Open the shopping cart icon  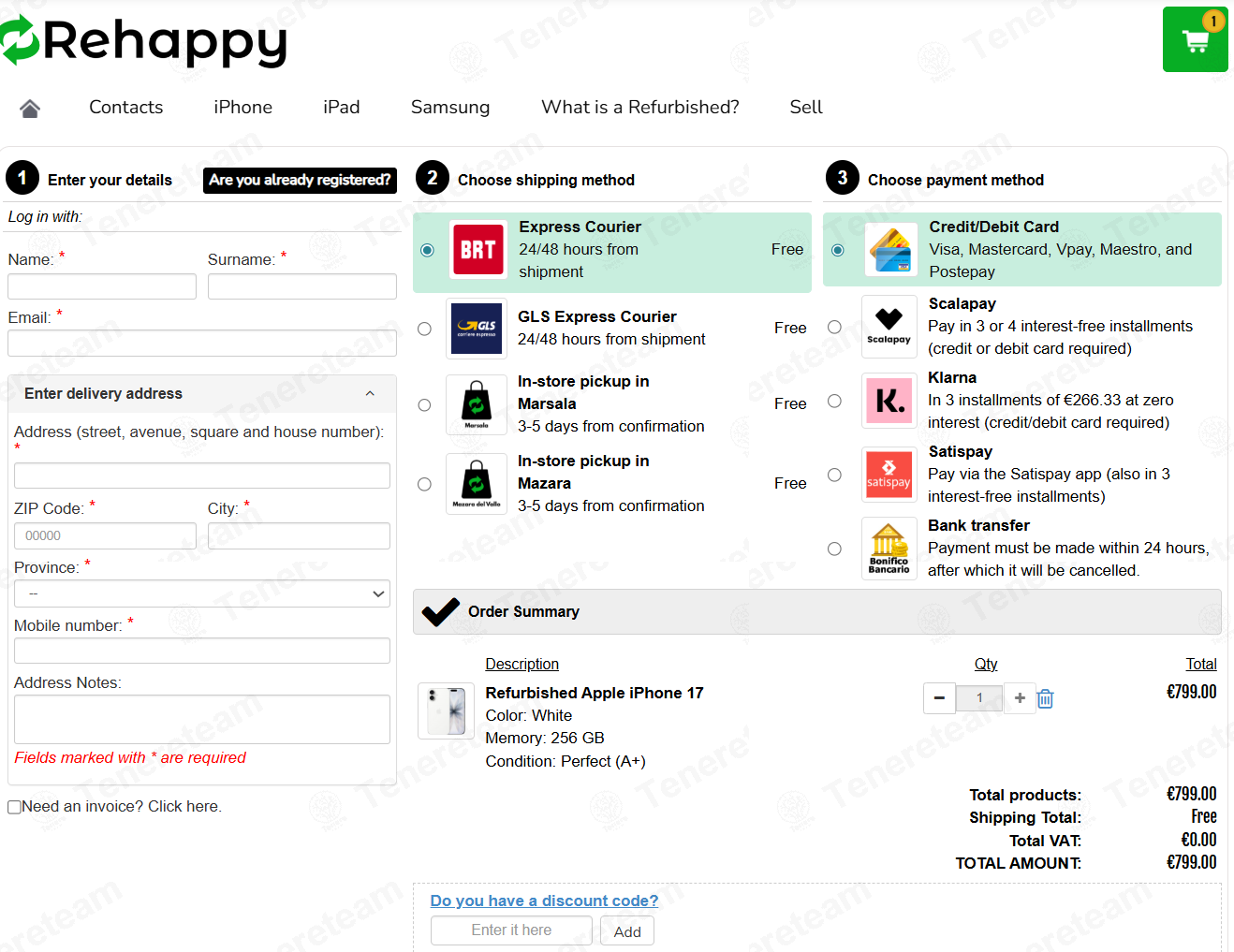pos(1195,39)
